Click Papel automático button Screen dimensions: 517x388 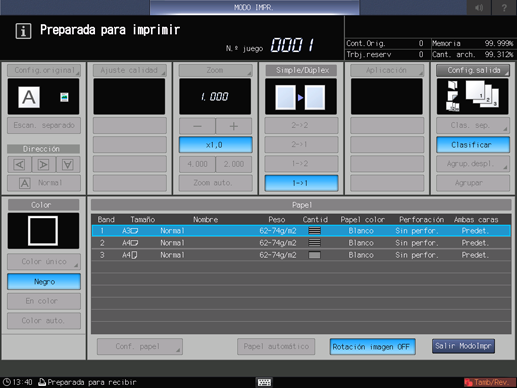pos(276,347)
